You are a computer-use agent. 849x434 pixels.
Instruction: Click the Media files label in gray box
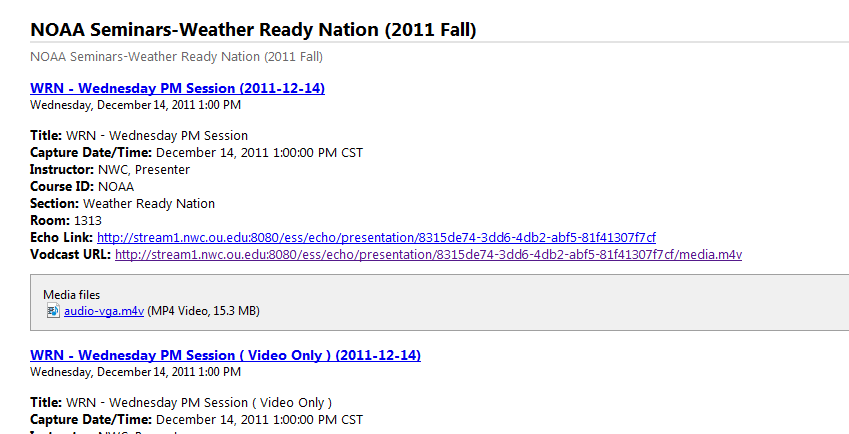tap(71, 295)
